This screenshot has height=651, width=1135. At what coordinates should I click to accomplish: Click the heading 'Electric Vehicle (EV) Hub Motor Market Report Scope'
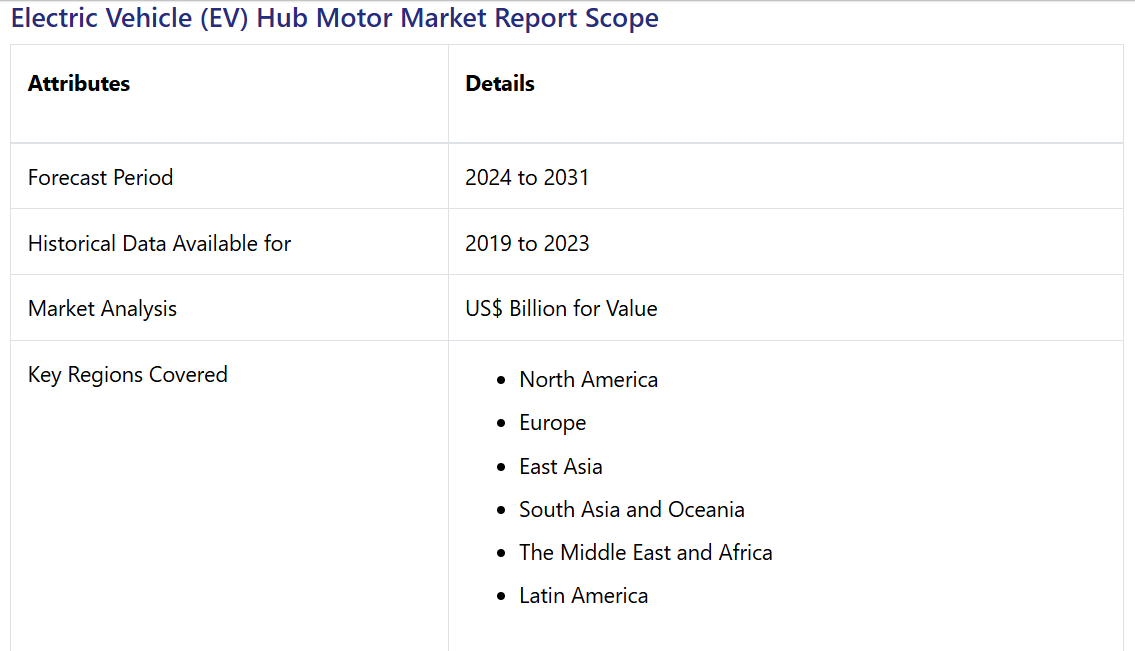[x=334, y=18]
